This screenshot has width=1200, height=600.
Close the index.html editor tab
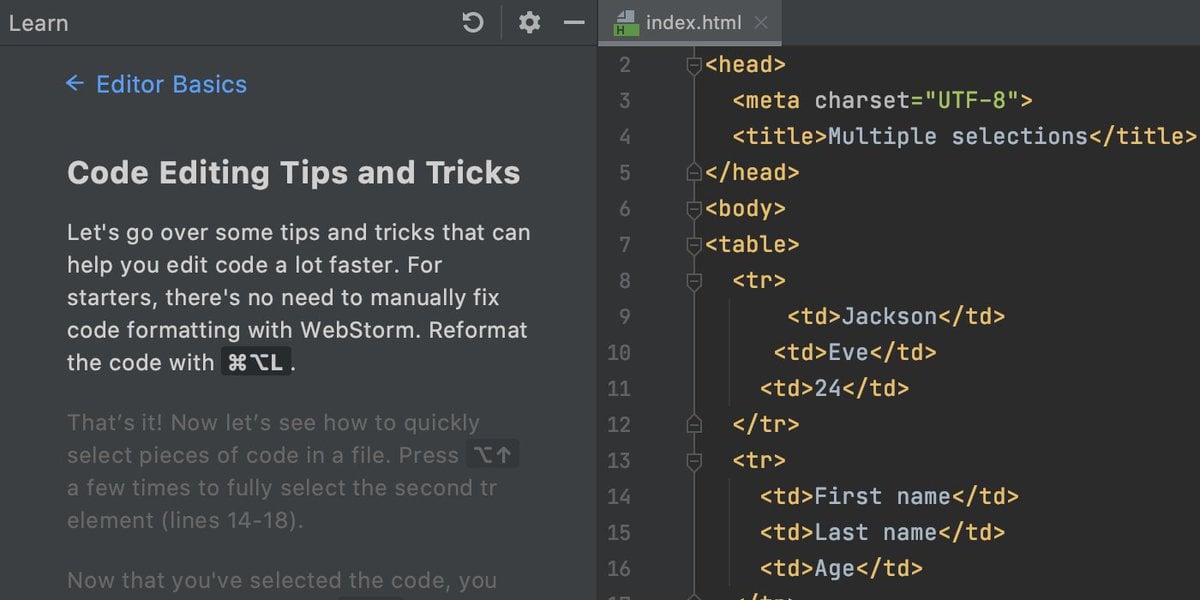tap(761, 22)
